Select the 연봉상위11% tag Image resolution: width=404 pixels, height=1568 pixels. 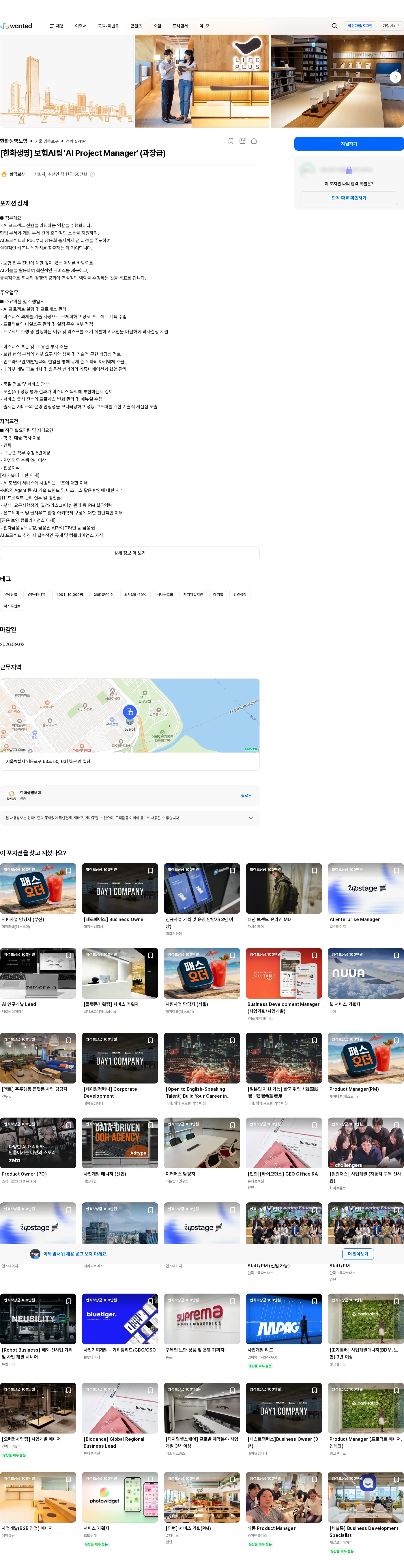click(37, 595)
